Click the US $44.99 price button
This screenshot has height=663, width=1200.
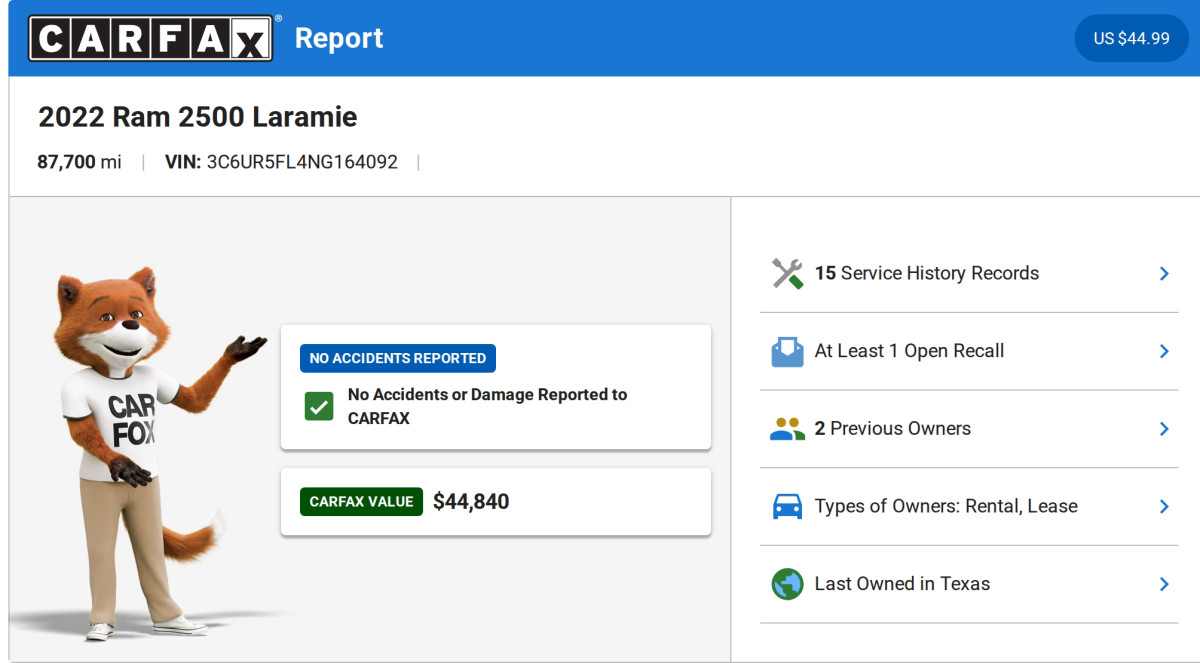(1131, 38)
